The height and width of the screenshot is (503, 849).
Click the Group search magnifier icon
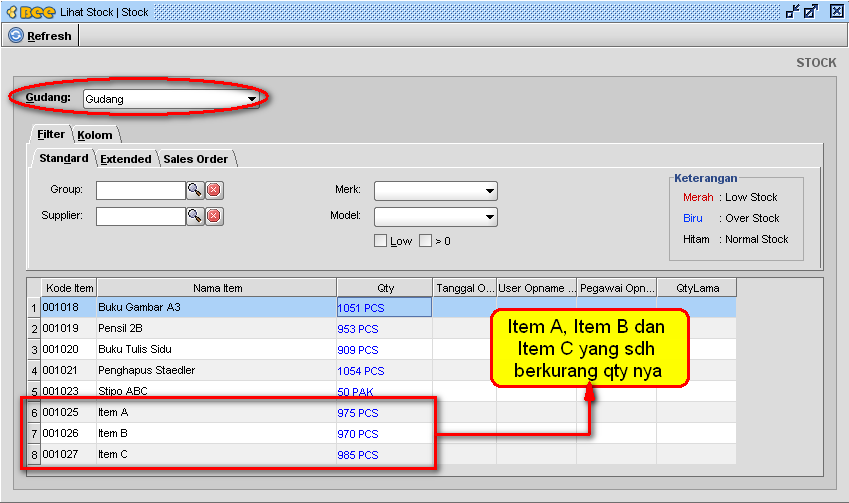pos(195,190)
